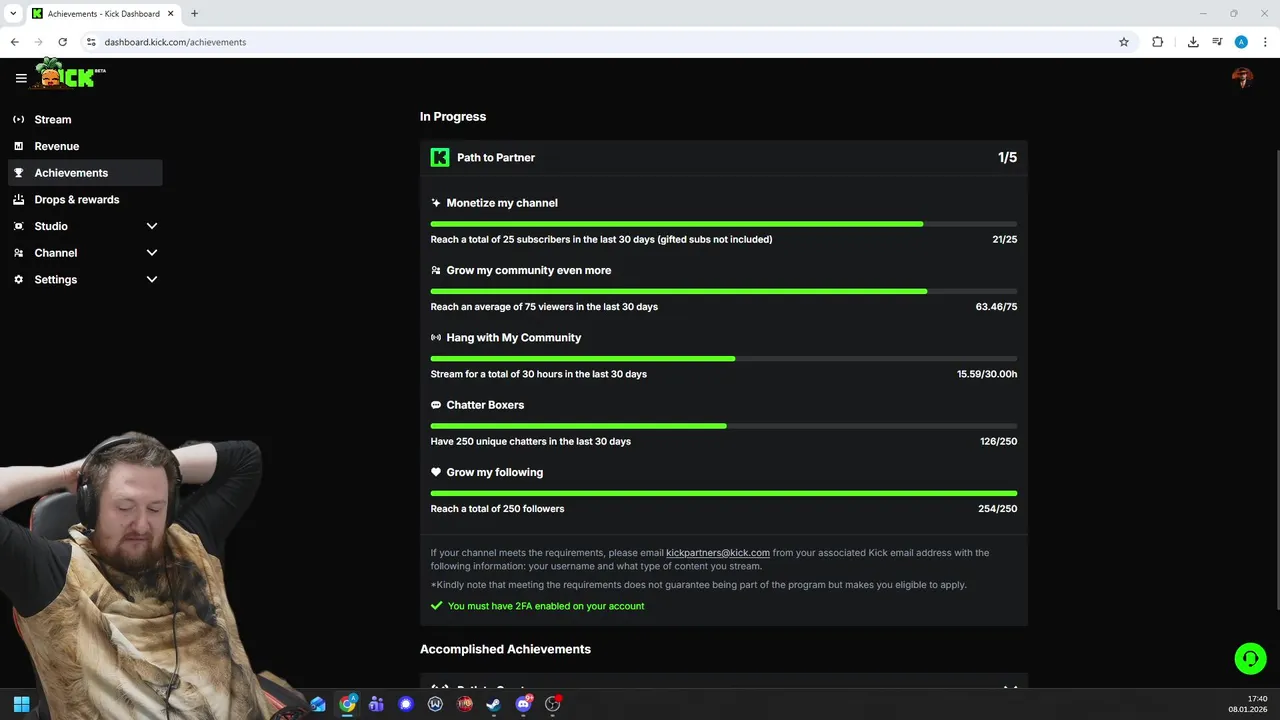1280x720 pixels.
Task: Open the Chrome downloads icon
Action: [1193, 42]
